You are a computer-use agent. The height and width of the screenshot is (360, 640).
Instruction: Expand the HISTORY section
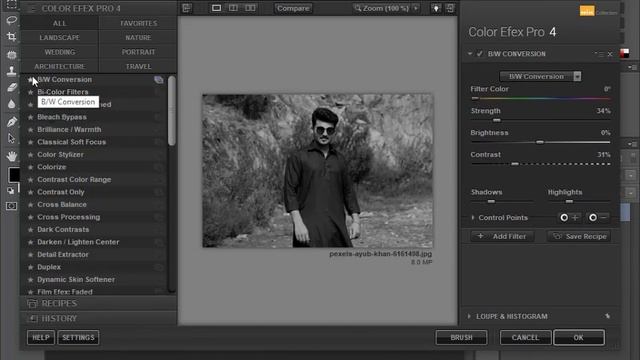pyautogui.click(x=98, y=318)
